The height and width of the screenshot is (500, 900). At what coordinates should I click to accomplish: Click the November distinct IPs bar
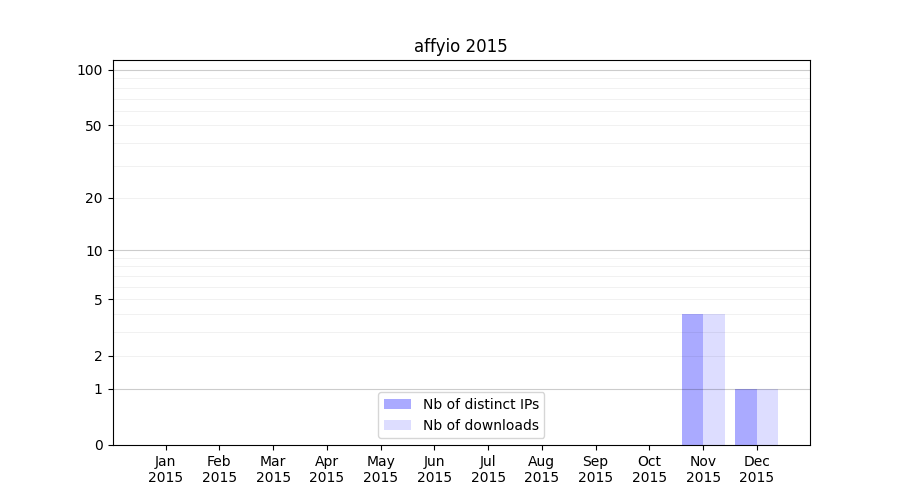(692, 380)
